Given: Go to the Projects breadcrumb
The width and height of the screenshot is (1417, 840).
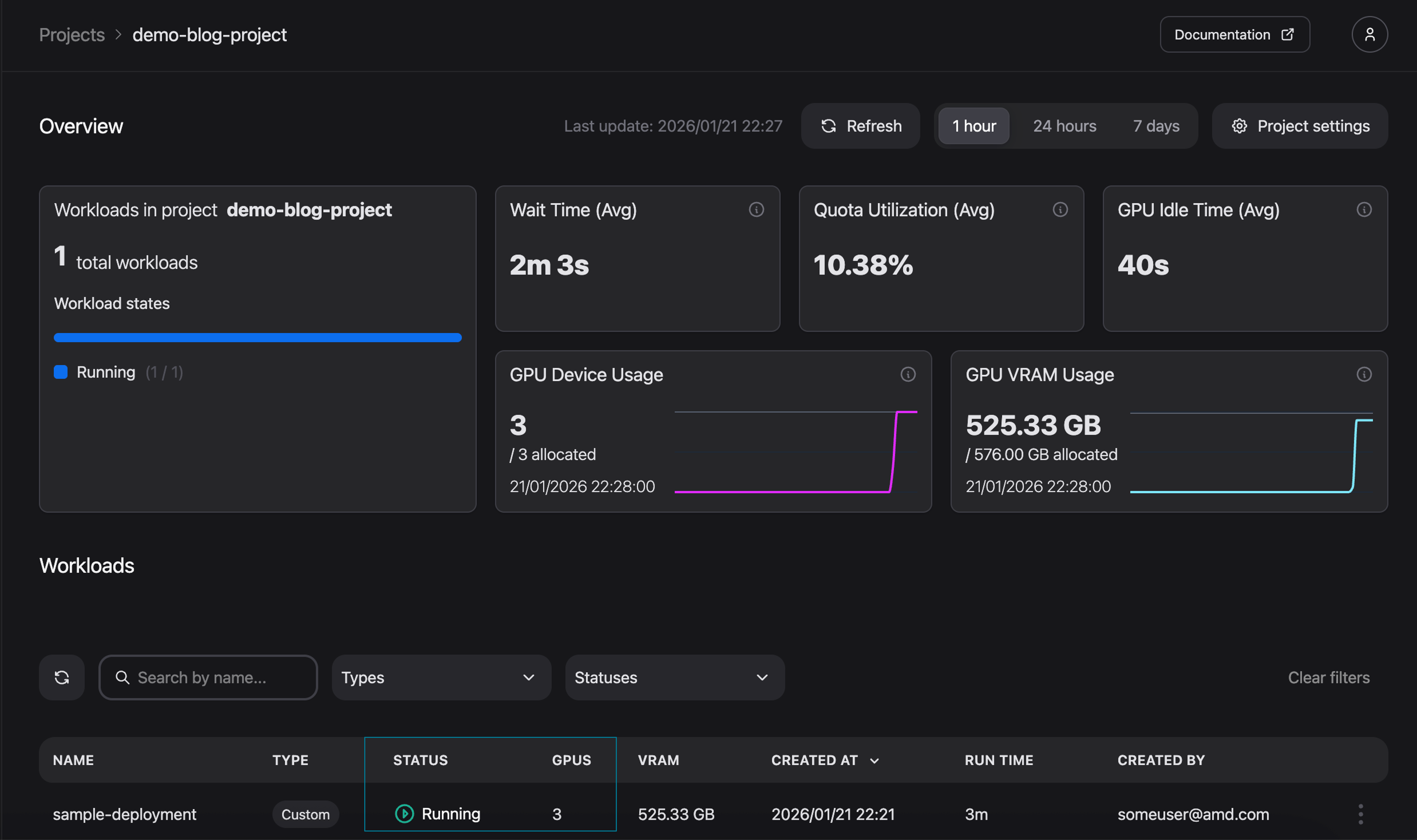Looking at the screenshot, I should [72, 35].
